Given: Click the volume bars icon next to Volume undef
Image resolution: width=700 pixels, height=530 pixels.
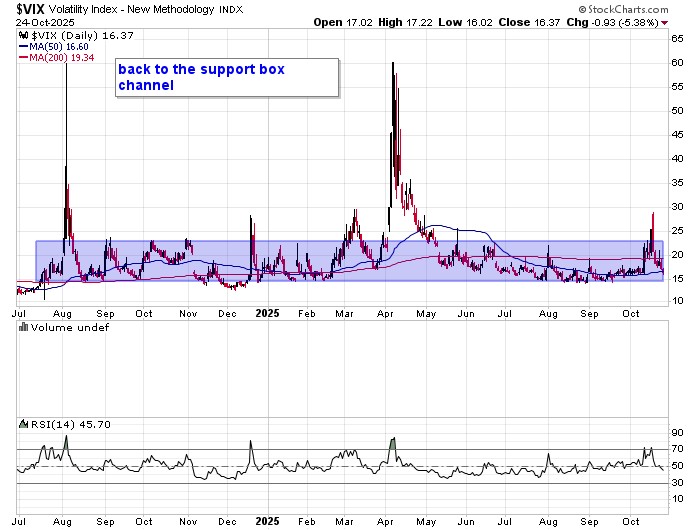Looking at the screenshot, I should [22, 327].
